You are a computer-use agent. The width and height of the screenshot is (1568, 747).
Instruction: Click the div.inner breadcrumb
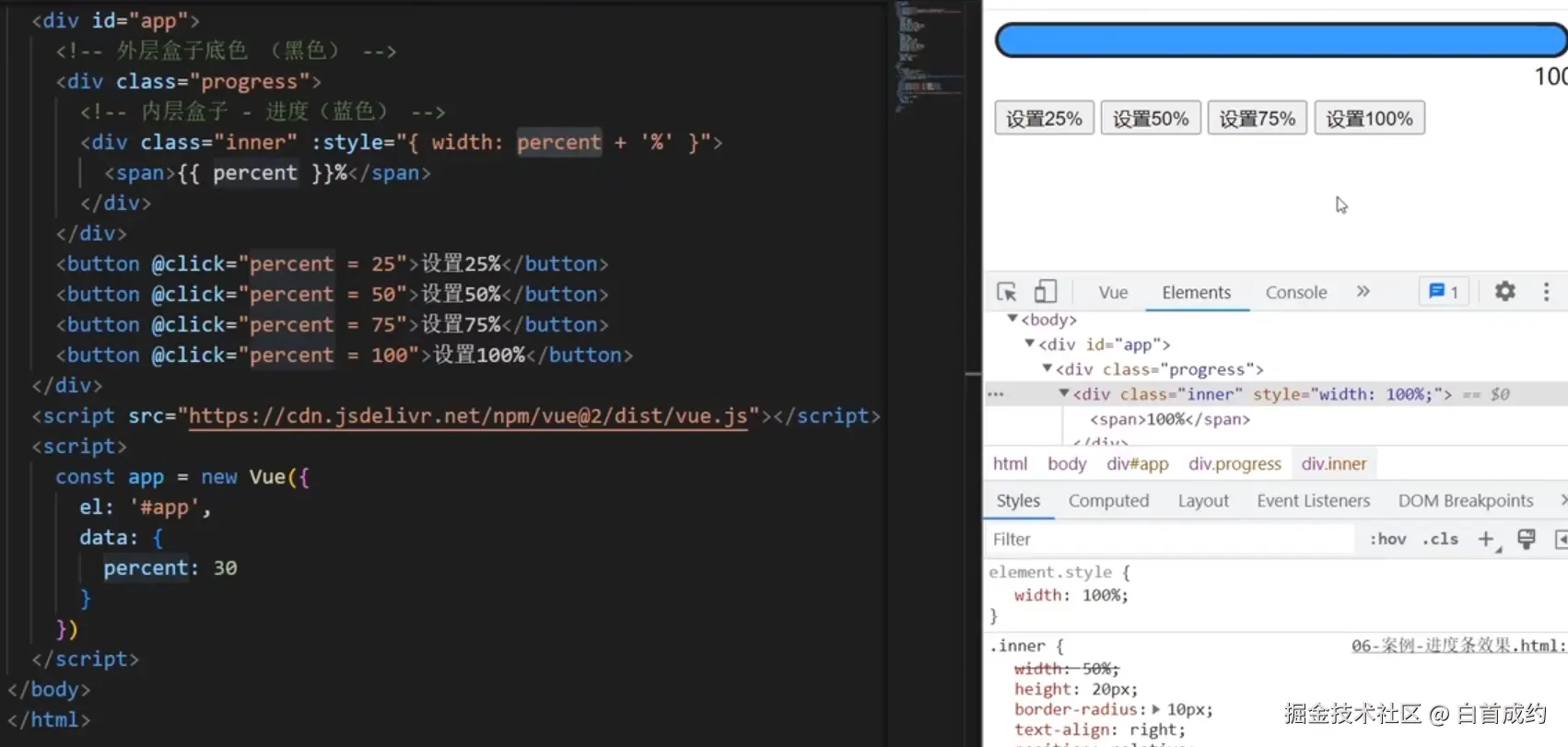(x=1334, y=464)
